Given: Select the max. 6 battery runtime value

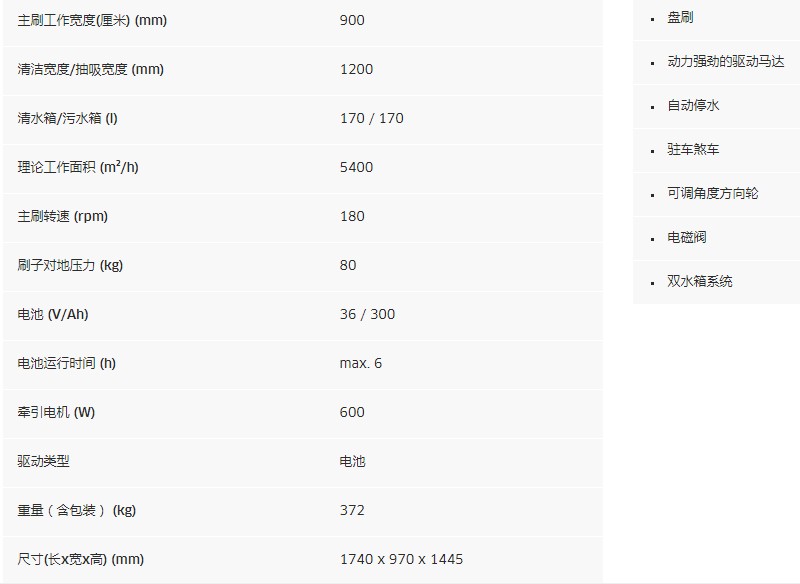Looking at the screenshot, I should click(x=361, y=363).
